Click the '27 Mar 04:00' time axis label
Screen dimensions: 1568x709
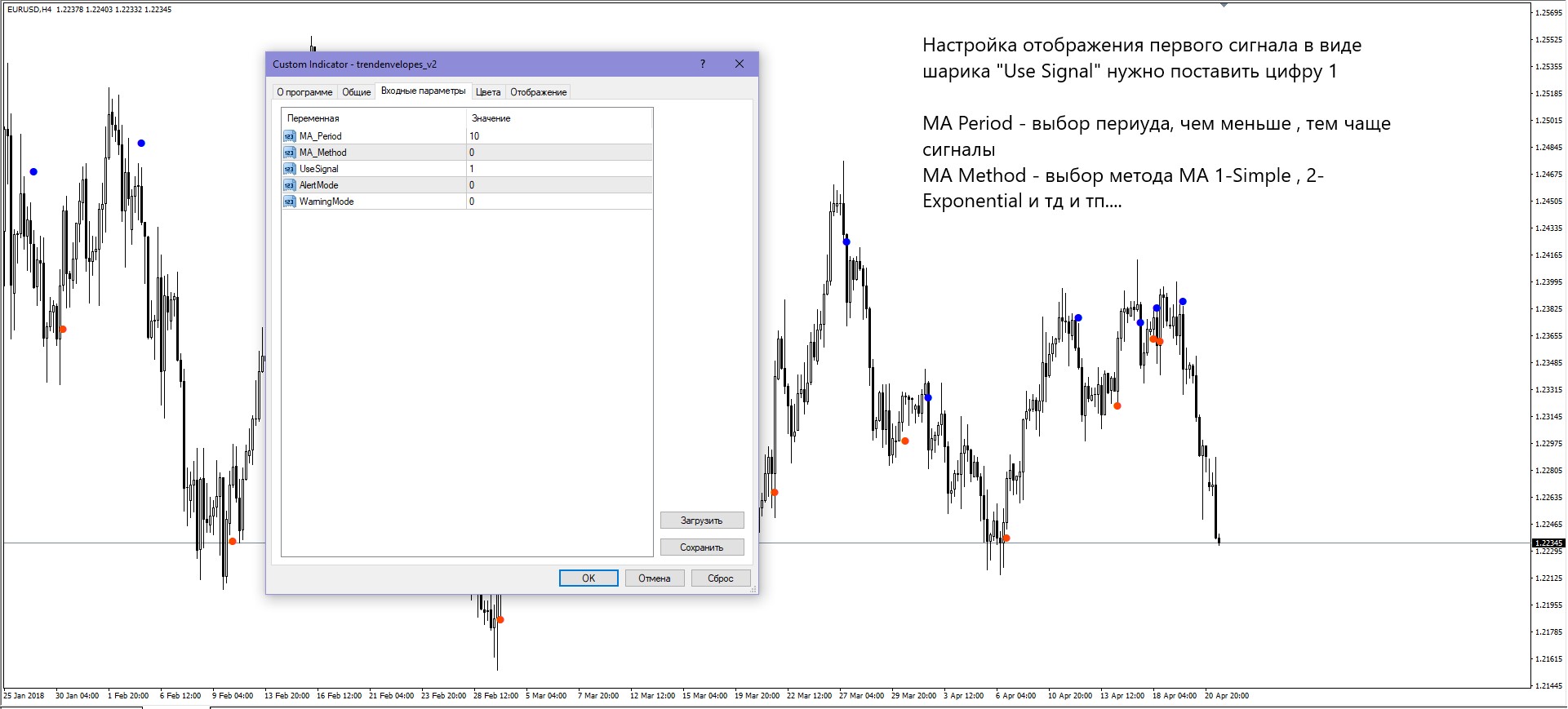click(x=861, y=696)
